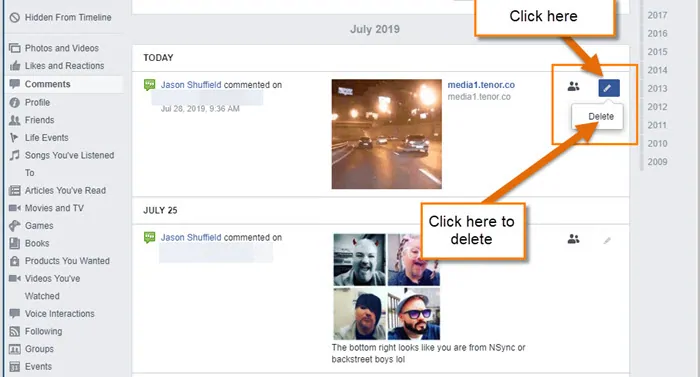The height and width of the screenshot is (377, 700).
Task: Click the blue pencil edit icon
Action: click(x=609, y=88)
